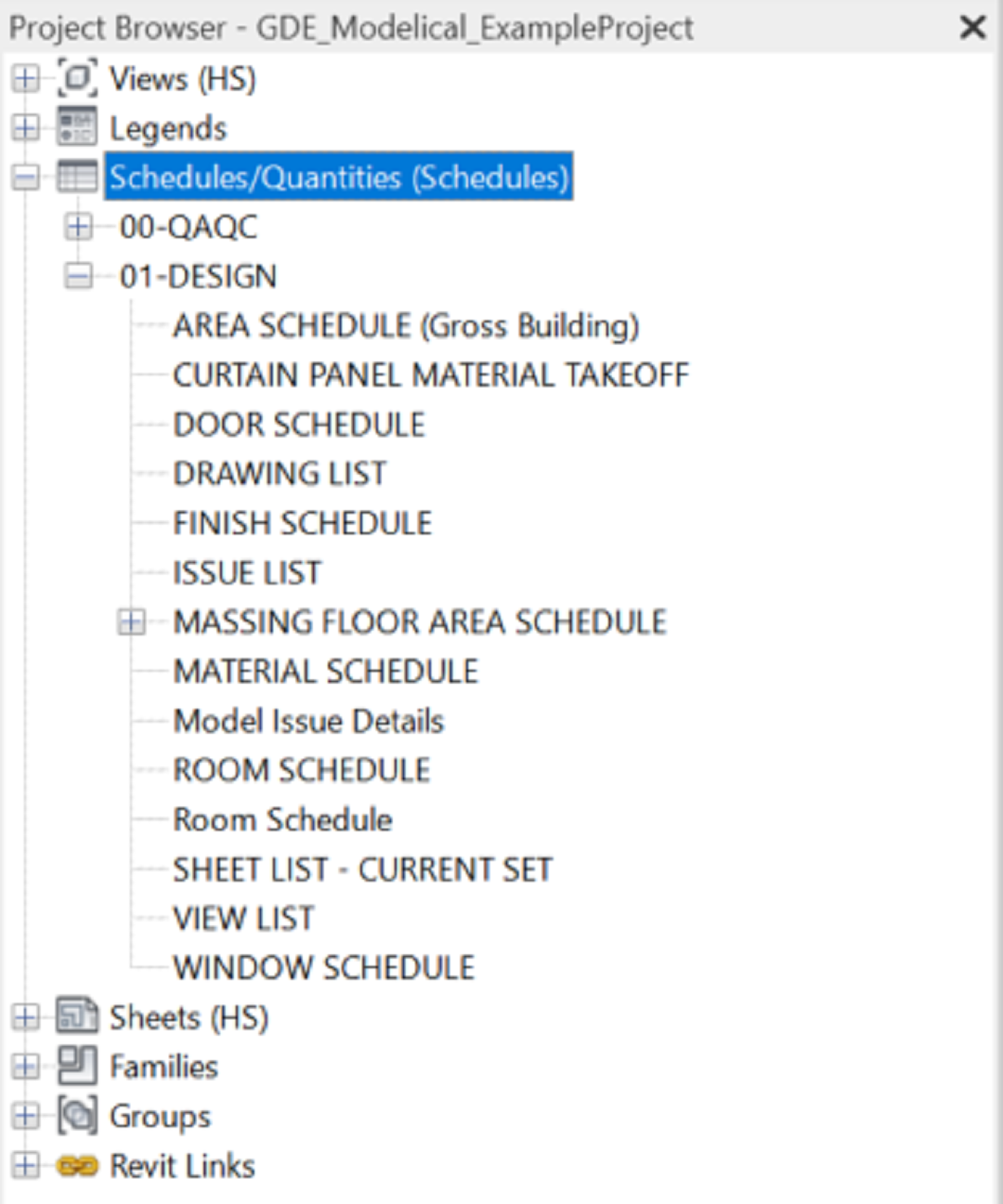Click the Schedules/Quantities table icon
The width and height of the screenshot is (1003, 1204).
(x=77, y=177)
